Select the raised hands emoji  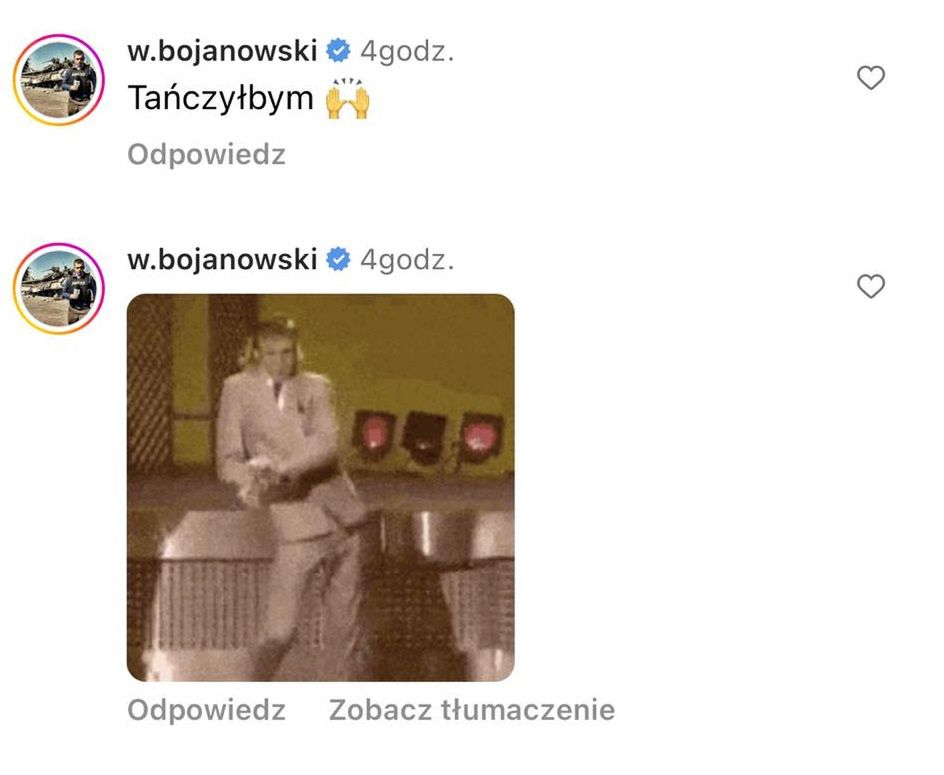click(x=347, y=99)
